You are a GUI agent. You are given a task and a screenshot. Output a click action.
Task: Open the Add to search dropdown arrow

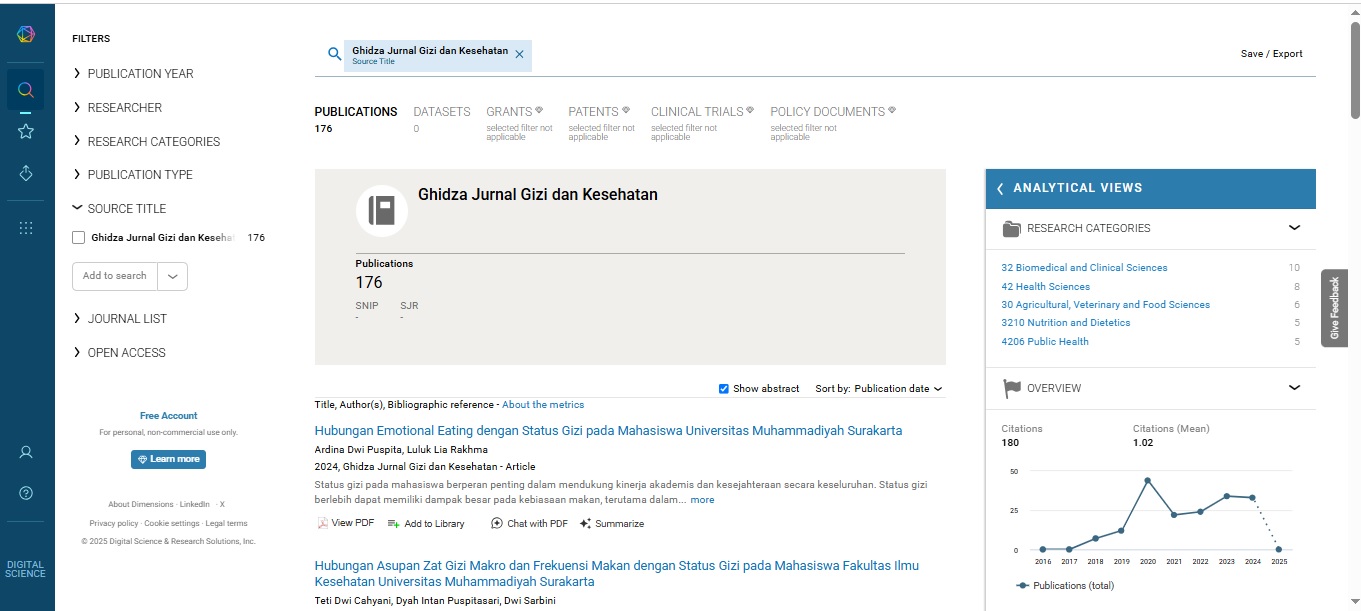point(172,277)
